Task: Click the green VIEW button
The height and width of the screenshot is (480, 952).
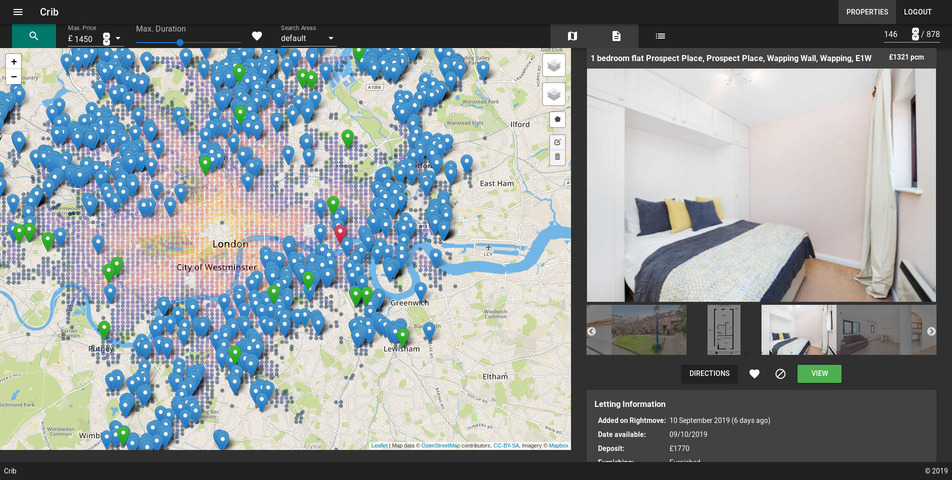Action: click(819, 374)
